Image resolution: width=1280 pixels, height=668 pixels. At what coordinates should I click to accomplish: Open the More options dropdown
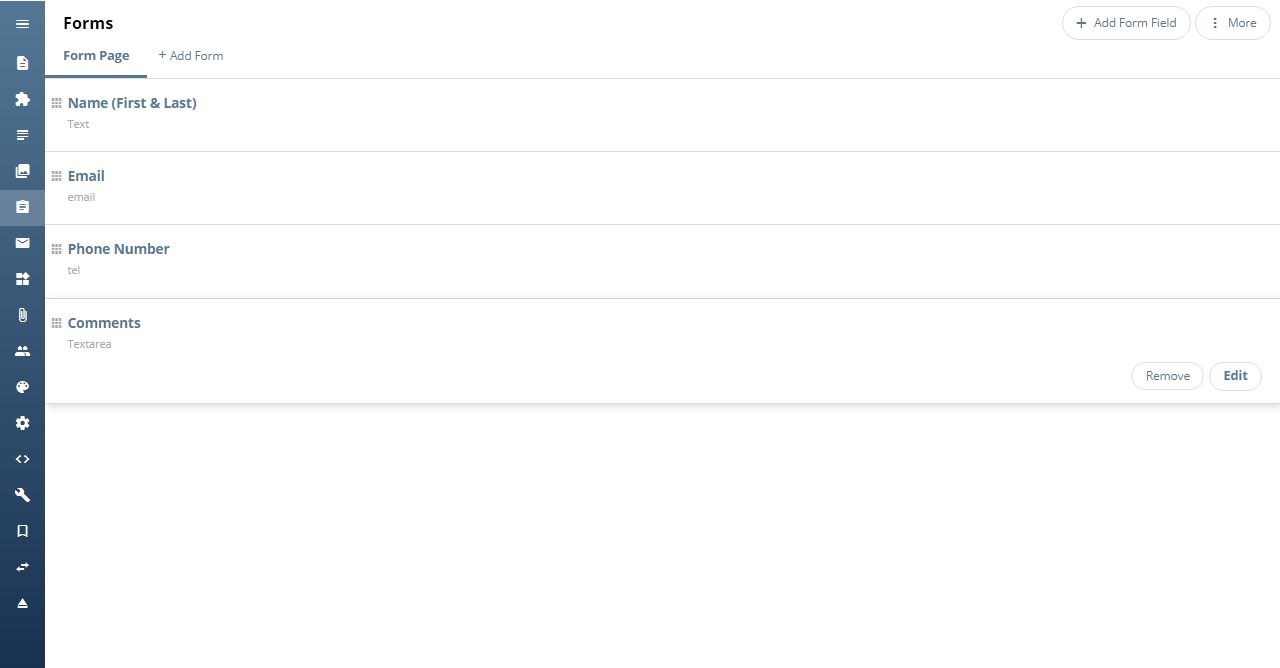(1232, 23)
